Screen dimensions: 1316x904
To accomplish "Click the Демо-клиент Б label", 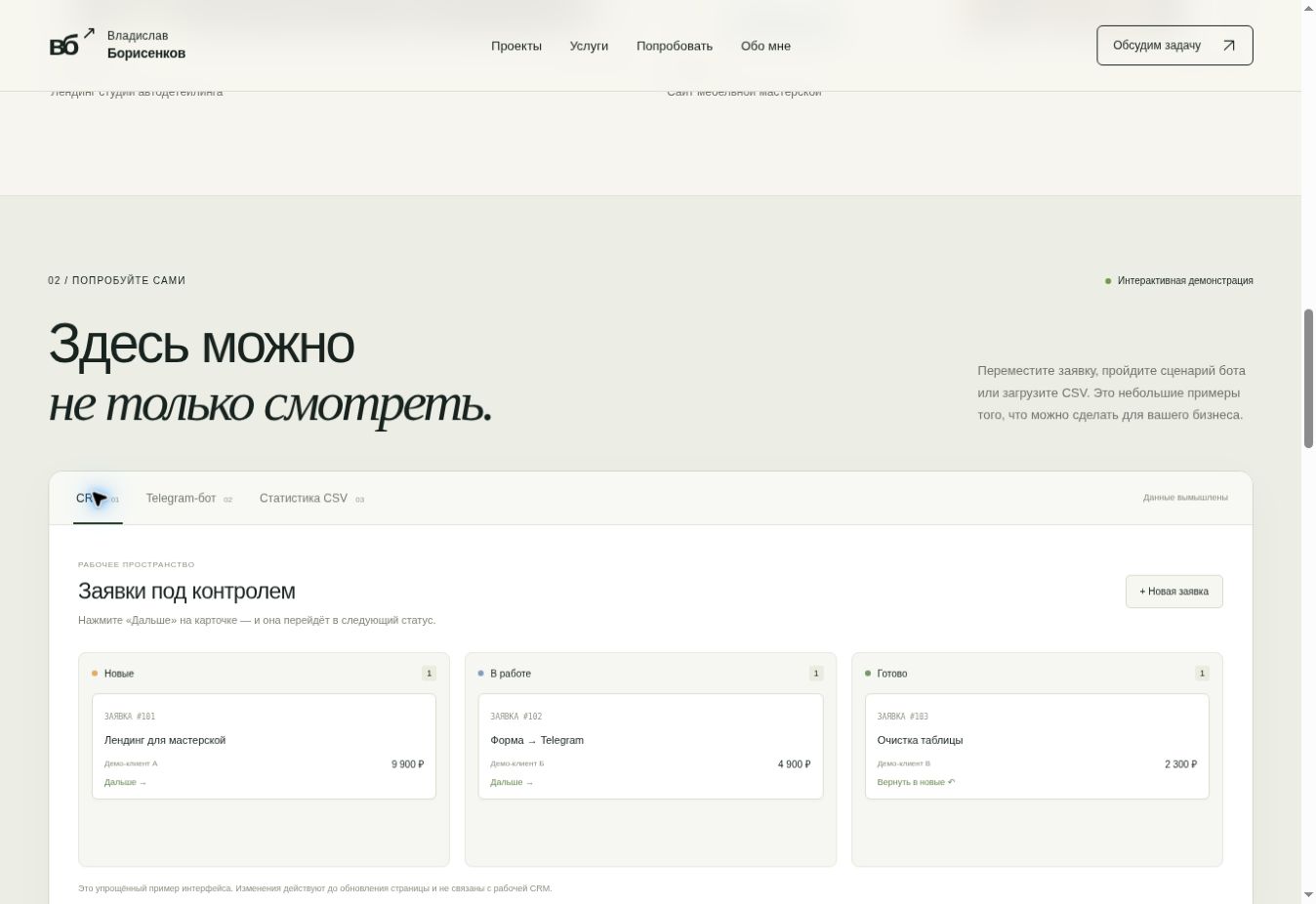I will (x=517, y=763).
